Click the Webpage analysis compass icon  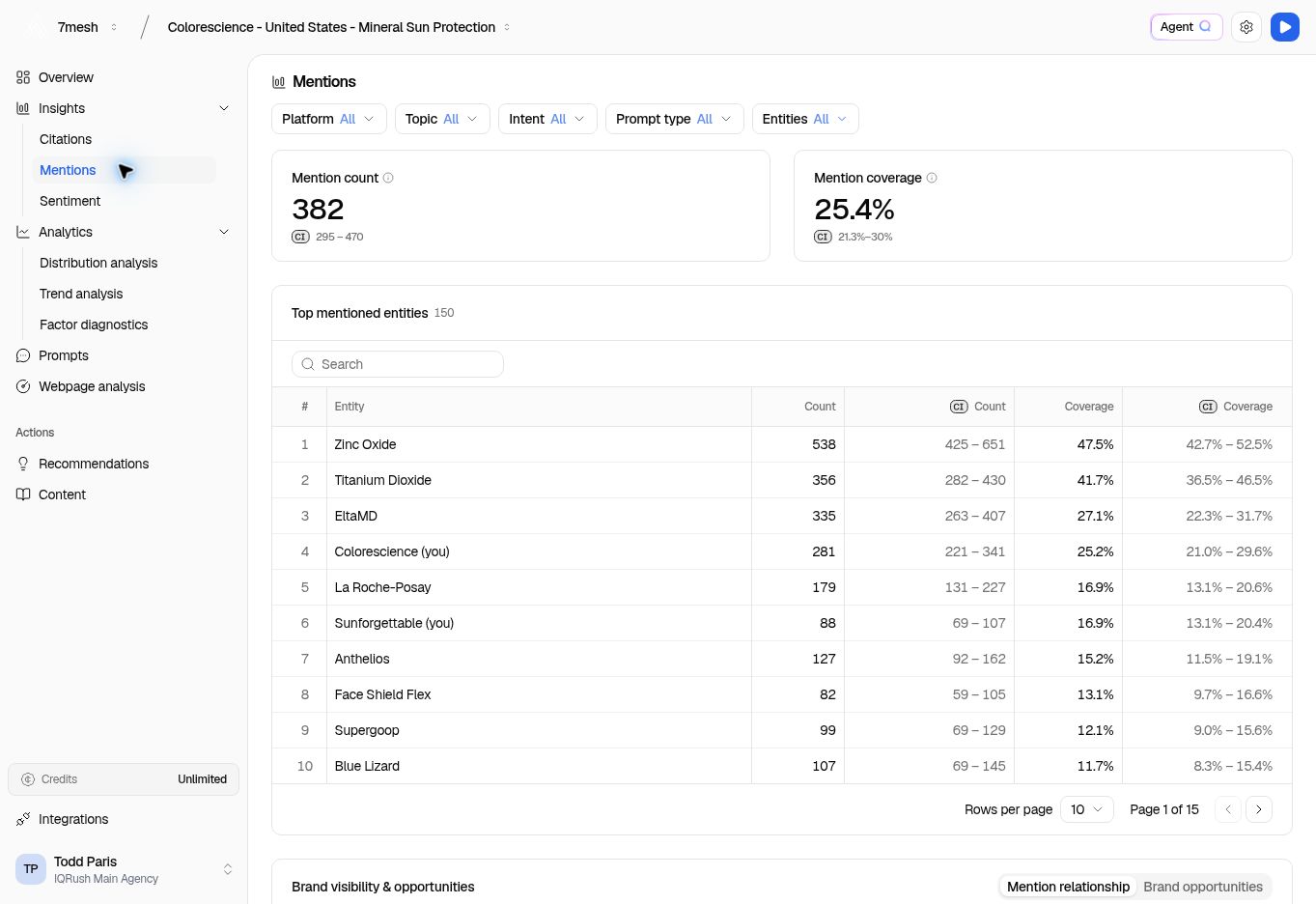tap(23, 386)
